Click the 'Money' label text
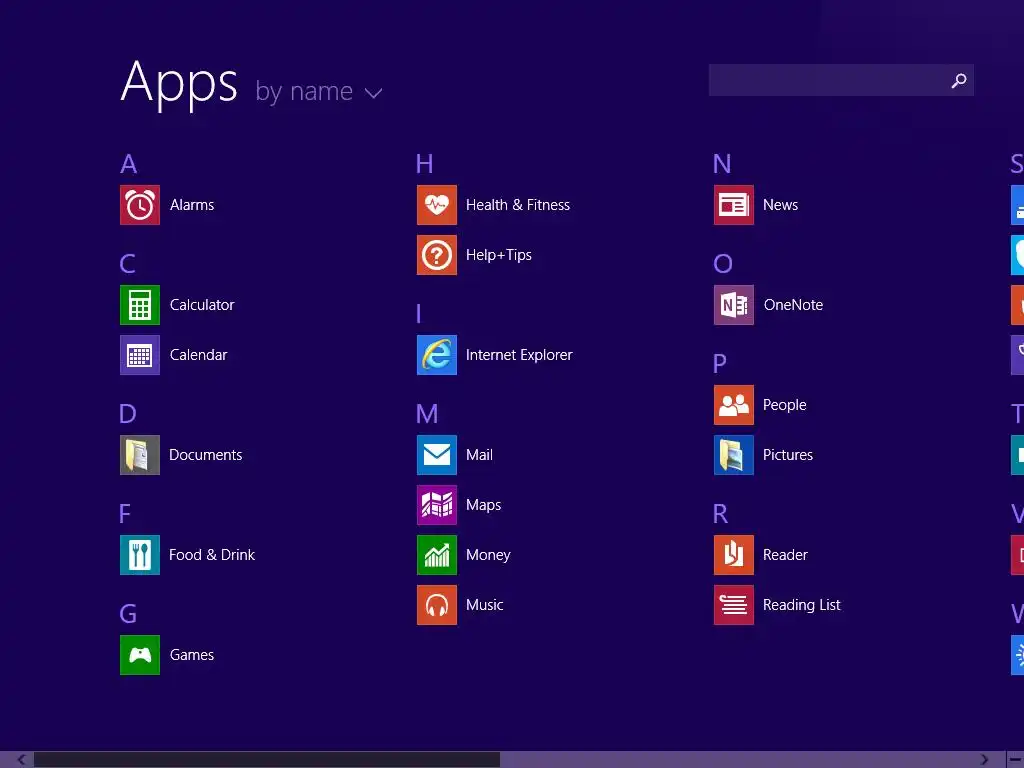 point(488,555)
